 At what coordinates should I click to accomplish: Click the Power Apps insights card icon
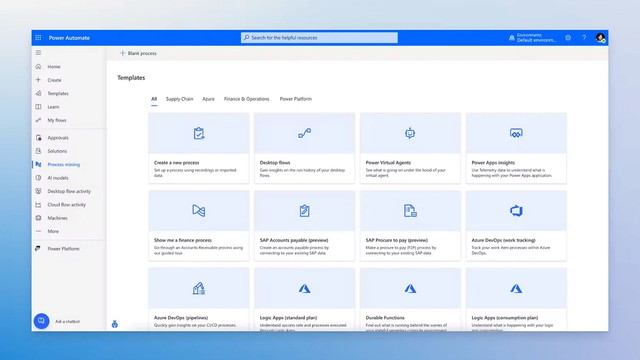click(516, 133)
